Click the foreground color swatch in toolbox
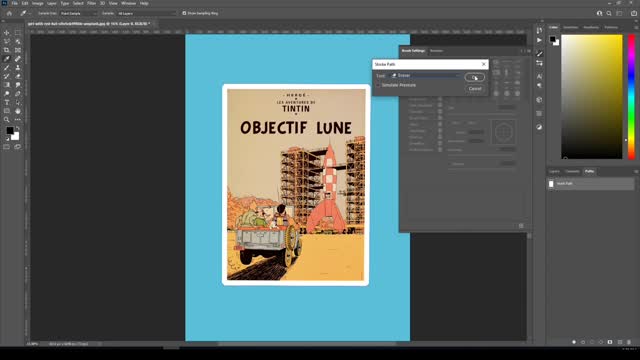Screen dimensions: 640x360 point(9,131)
